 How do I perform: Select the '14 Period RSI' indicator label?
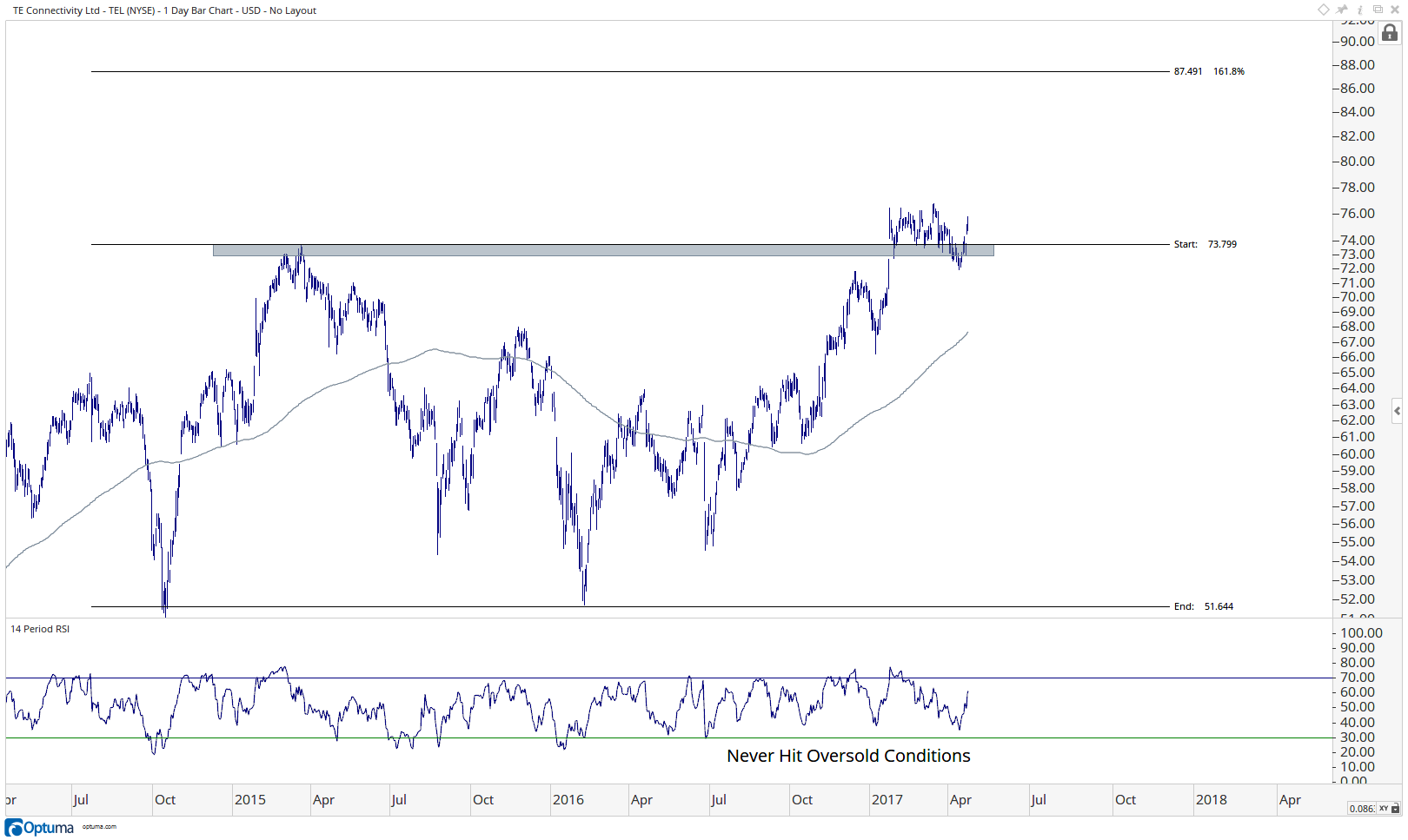[x=40, y=629]
